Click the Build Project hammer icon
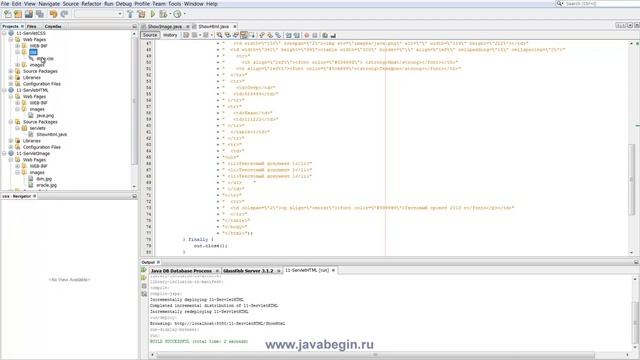640x360 pixels. [x=130, y=14]
